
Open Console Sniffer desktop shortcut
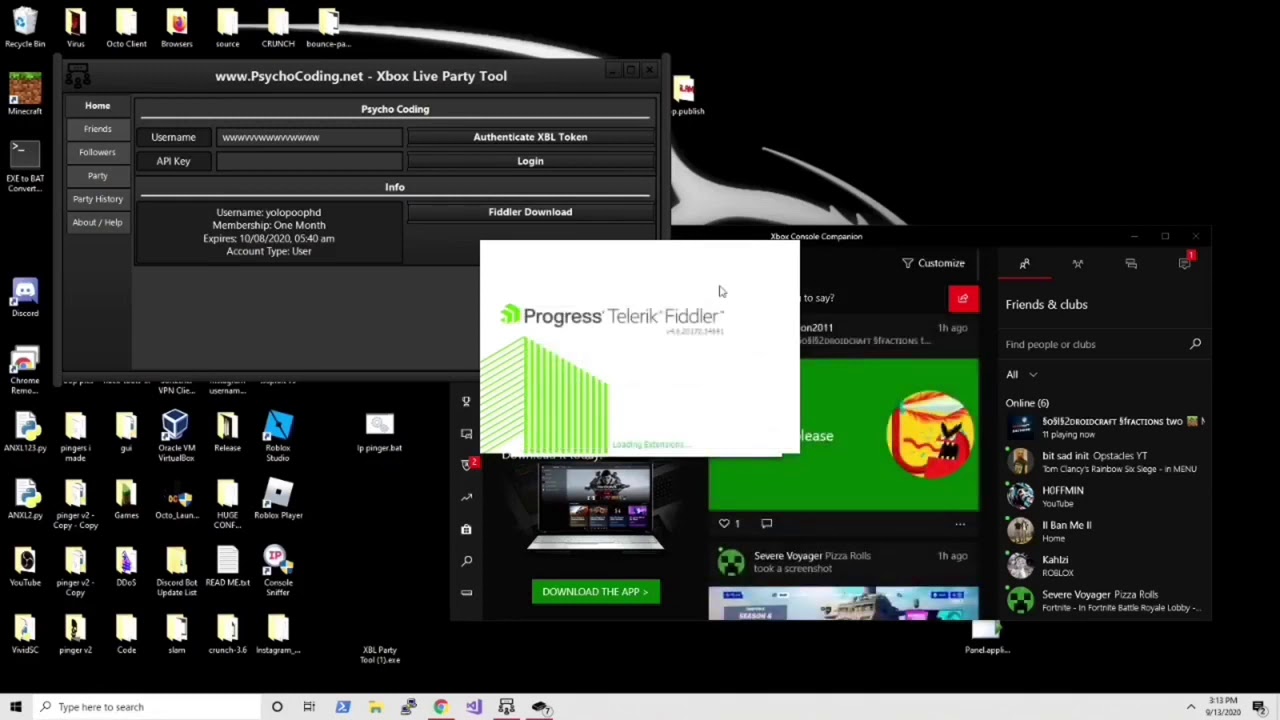(x=278, y=571)
